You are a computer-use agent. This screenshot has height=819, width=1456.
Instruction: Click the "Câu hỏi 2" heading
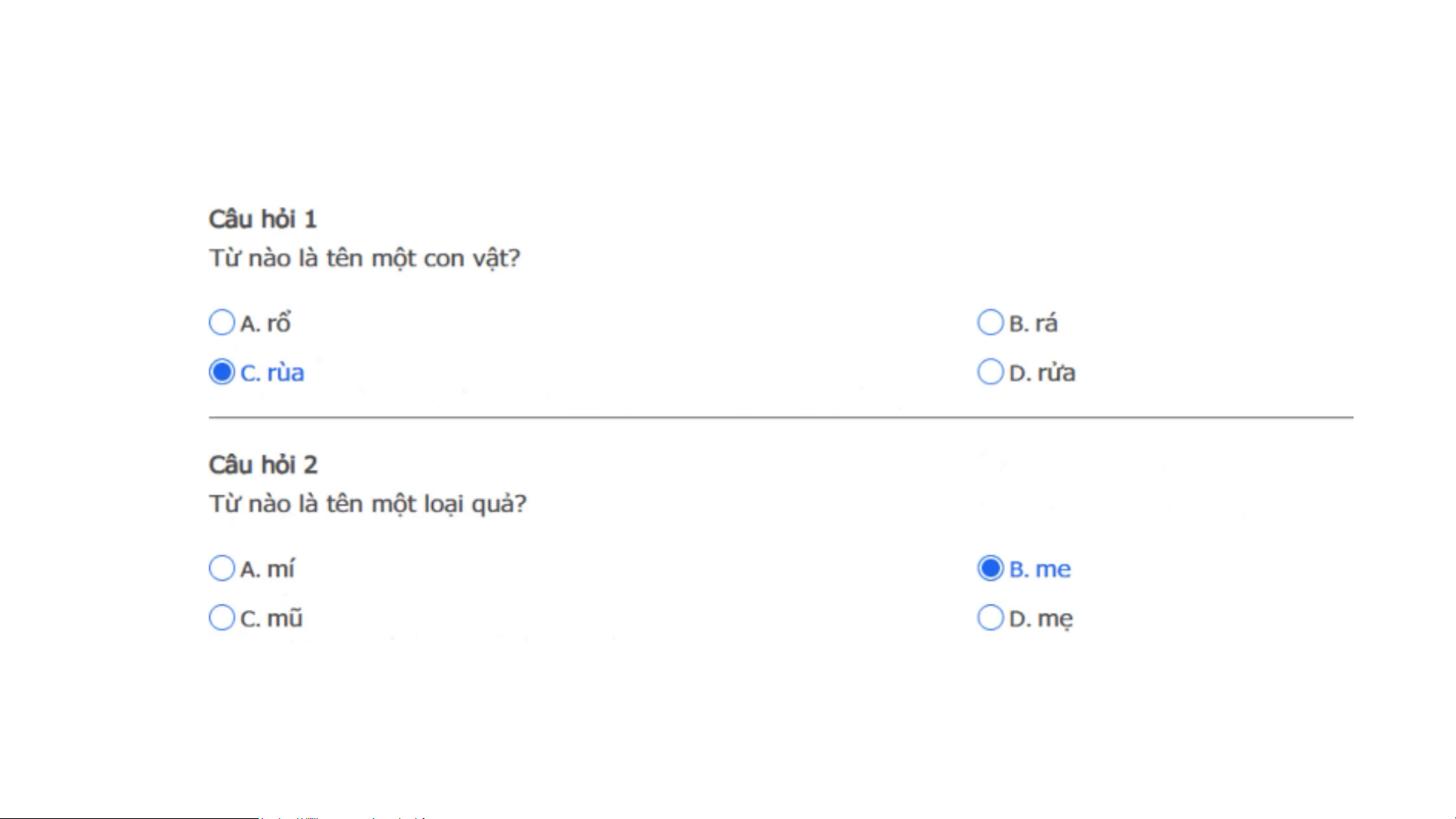(x=263, y=464)
